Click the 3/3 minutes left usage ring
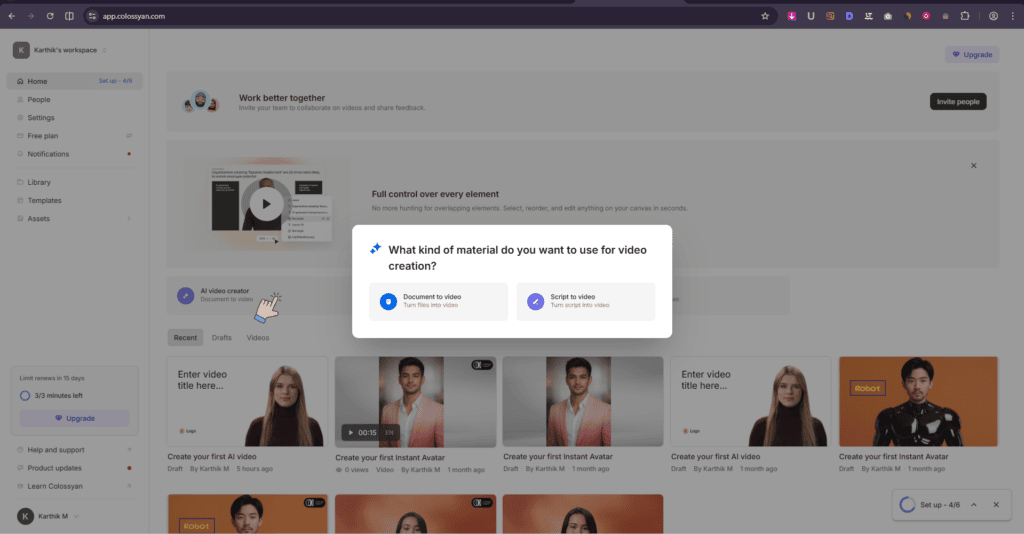The height and width of the screenshot is (534, 1024). 25,396
